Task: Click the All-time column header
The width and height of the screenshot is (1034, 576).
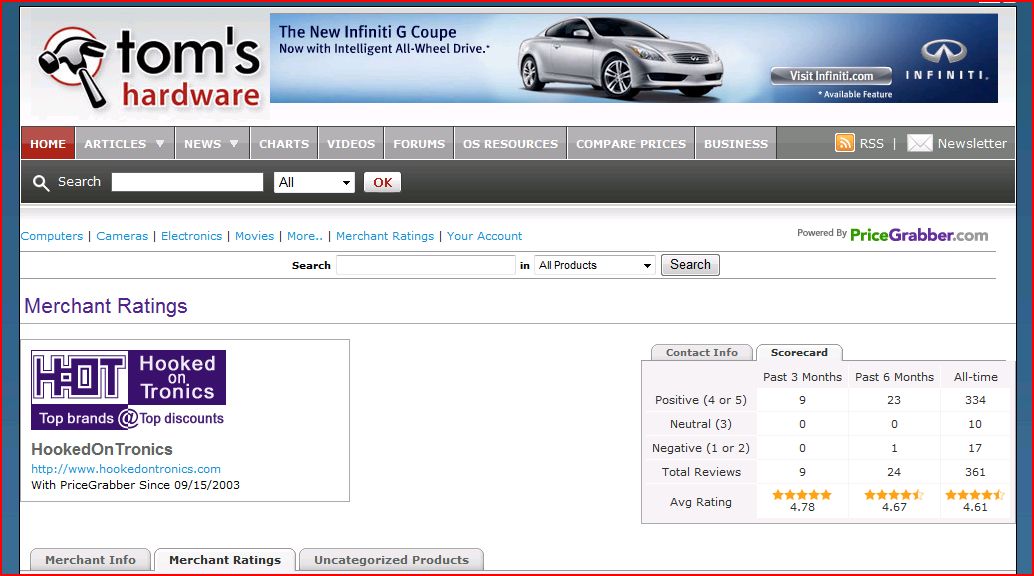Action: point(975,377)
